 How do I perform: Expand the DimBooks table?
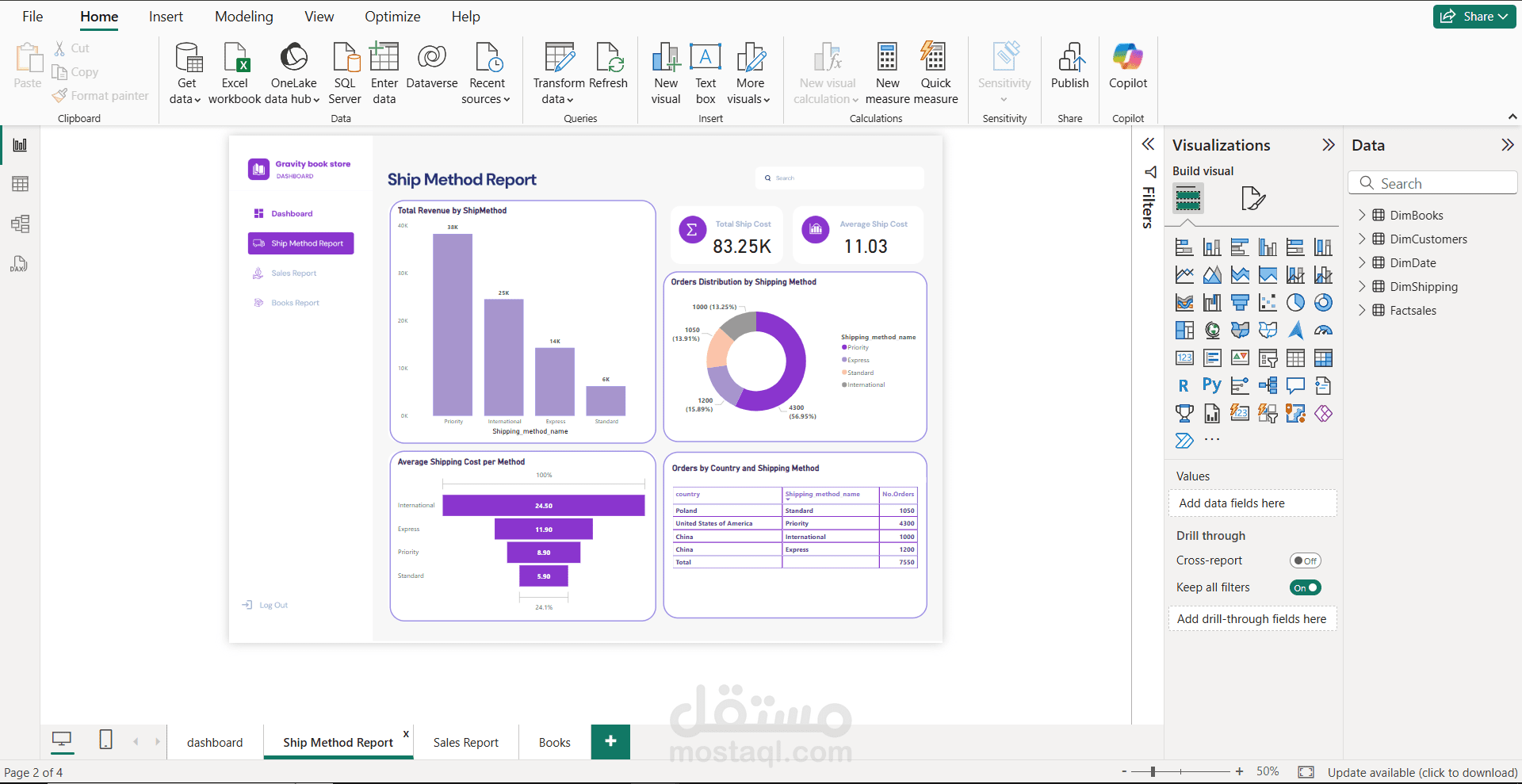[1362, 215]
